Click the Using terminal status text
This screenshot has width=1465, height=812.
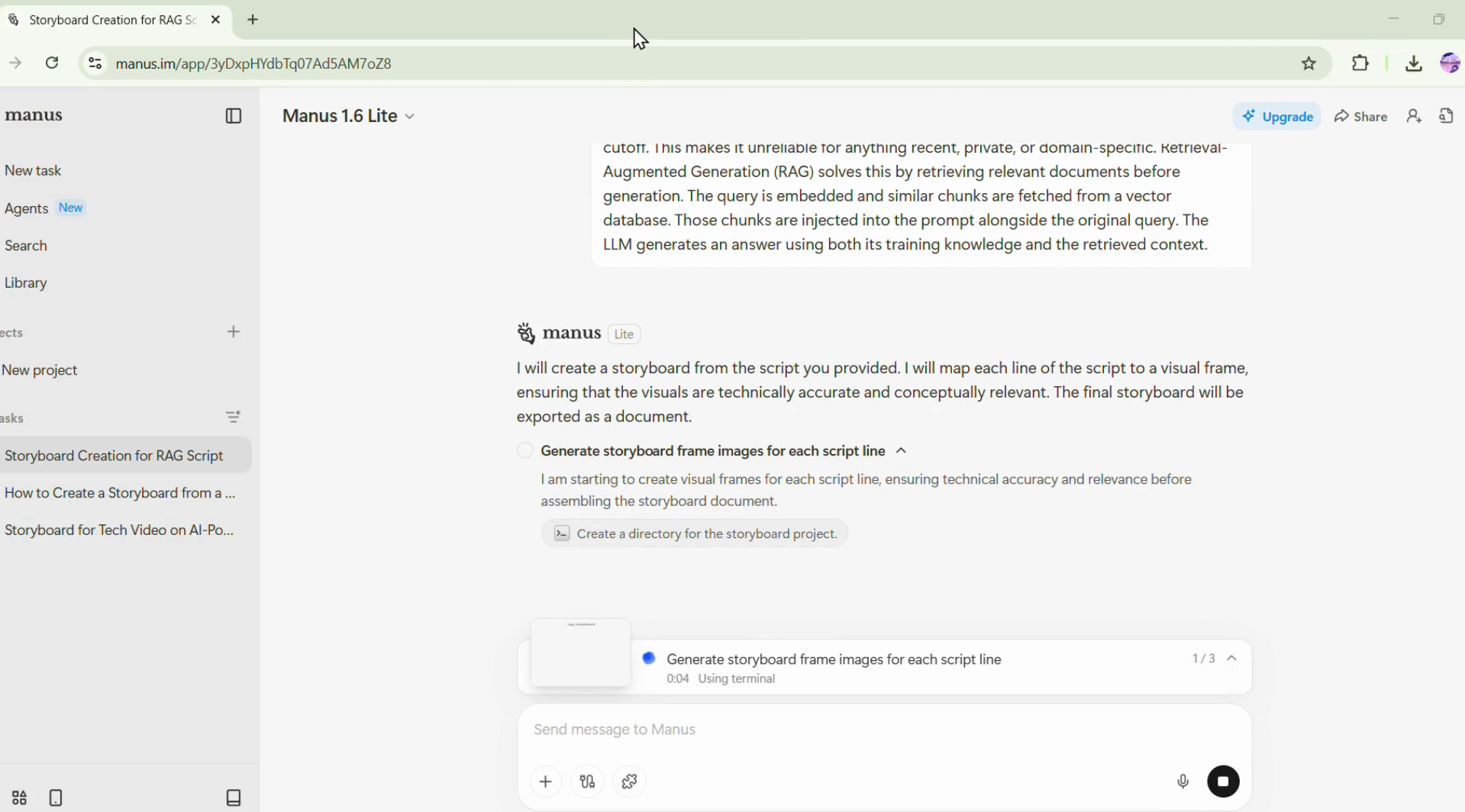tap(737, 678)
